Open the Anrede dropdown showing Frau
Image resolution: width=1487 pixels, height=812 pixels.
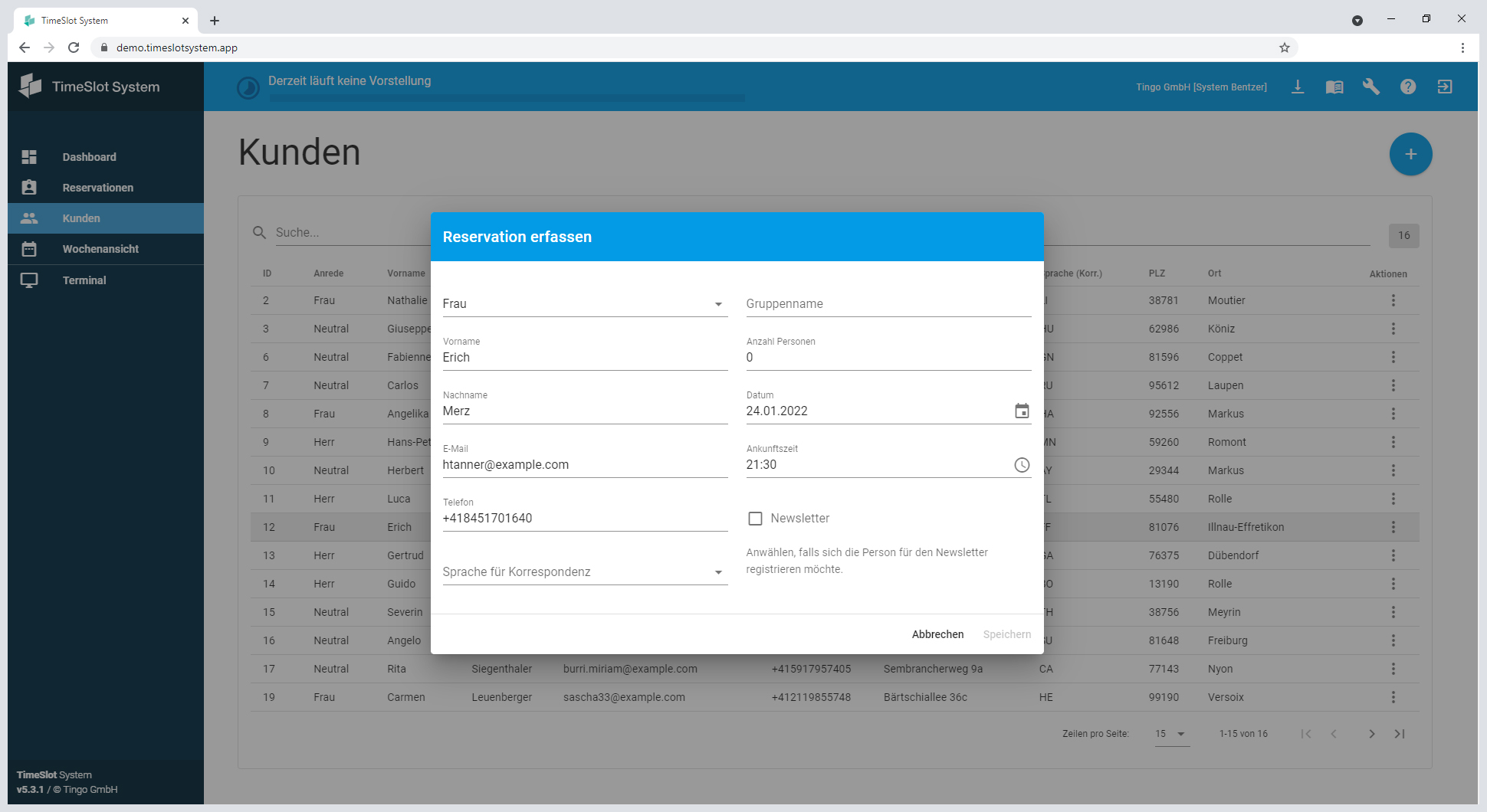coord(585,304)
